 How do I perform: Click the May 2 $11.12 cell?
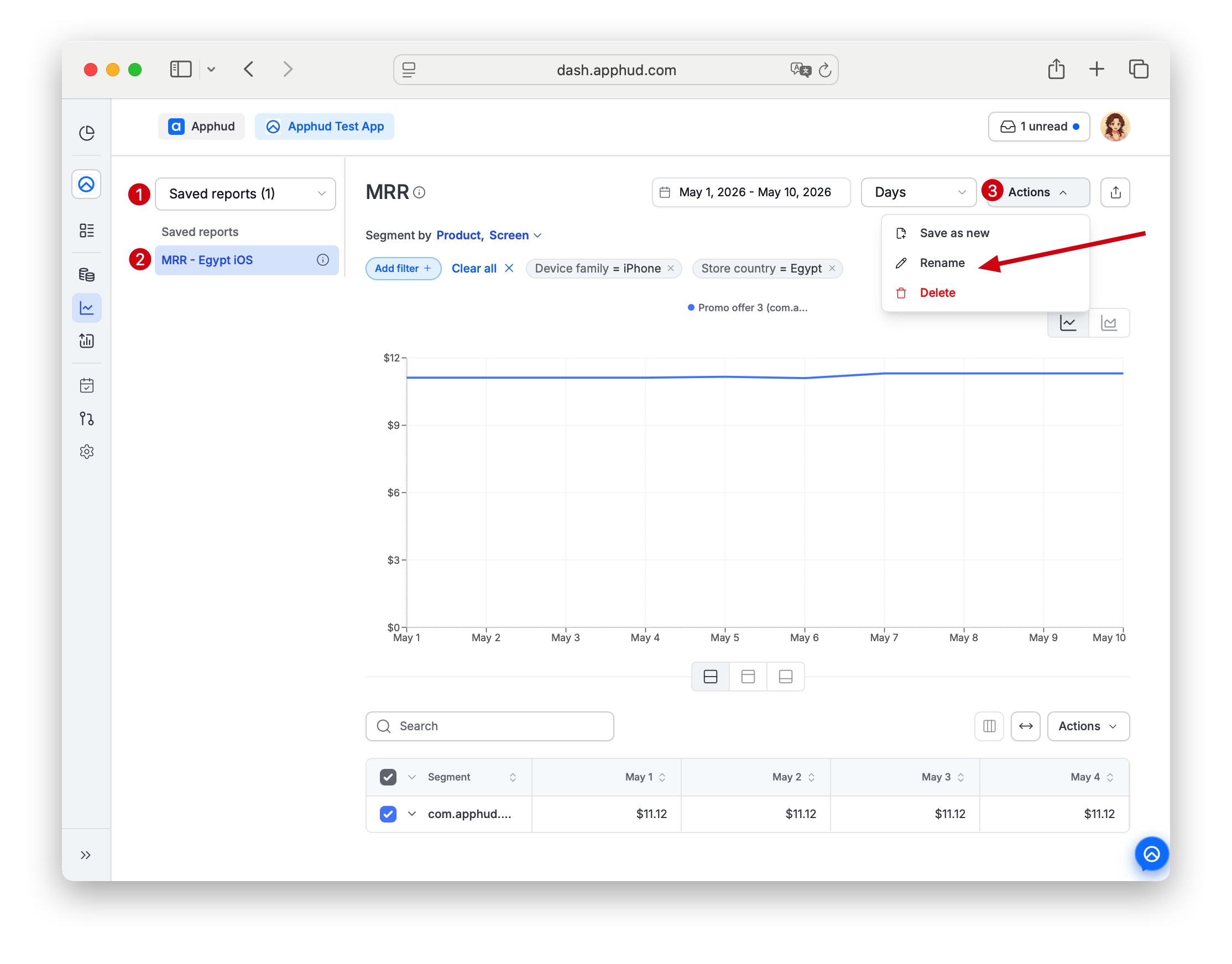coord(756,814)
